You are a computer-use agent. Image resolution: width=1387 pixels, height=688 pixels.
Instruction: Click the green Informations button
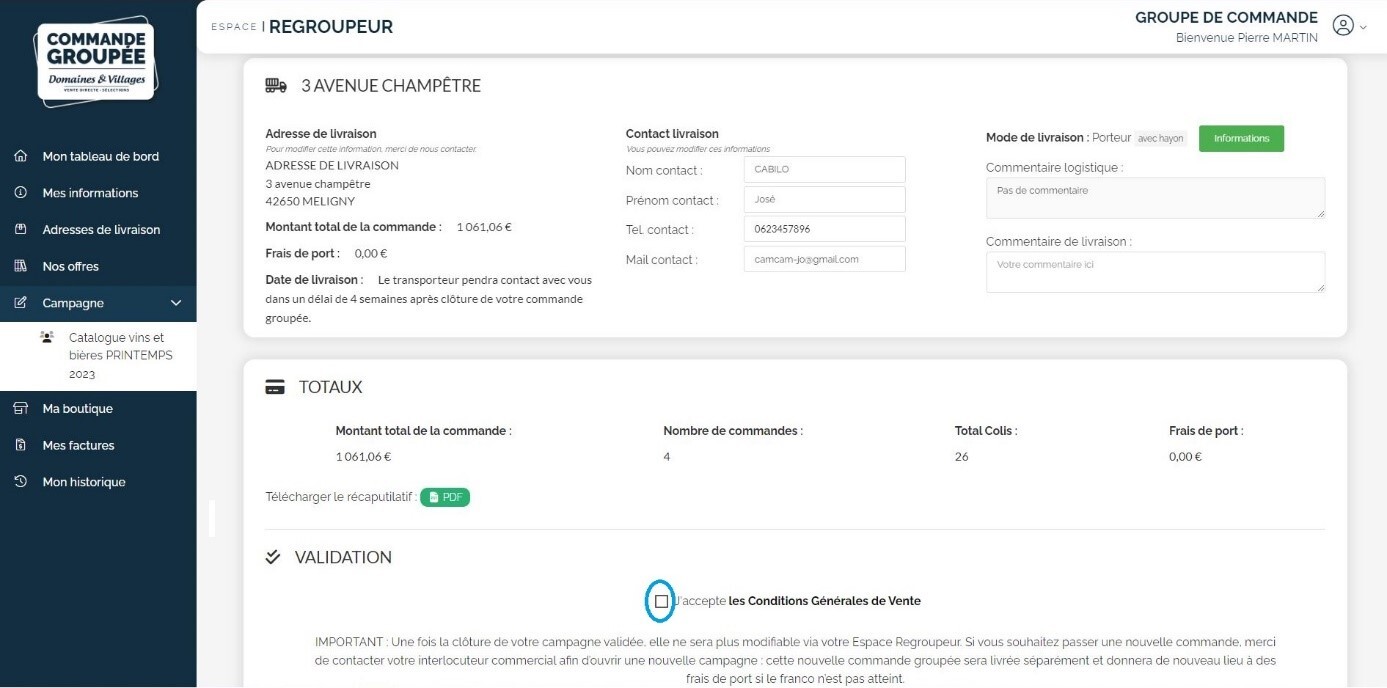[1241, 139]
